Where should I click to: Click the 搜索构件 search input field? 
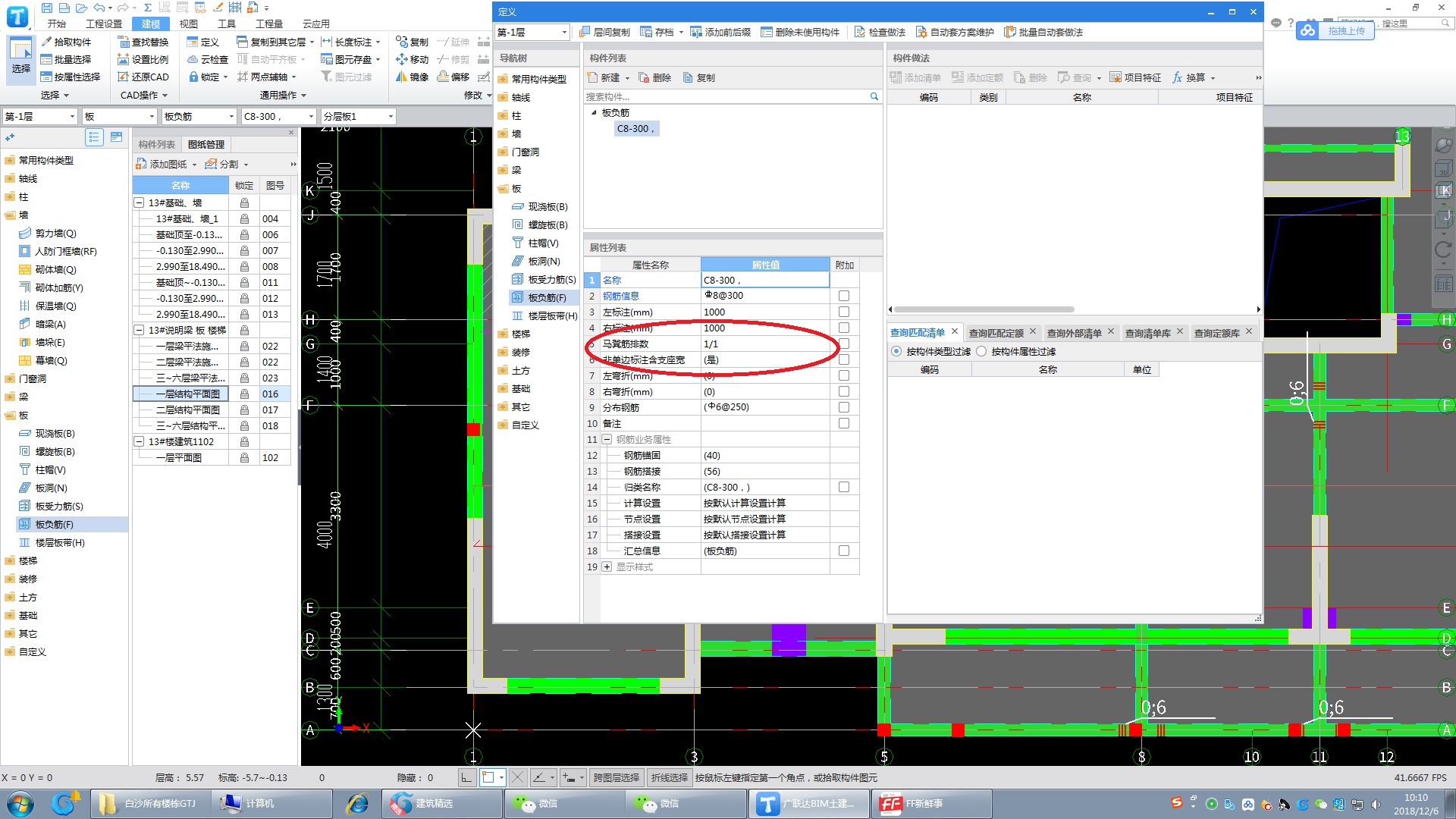tap(726, 96)
